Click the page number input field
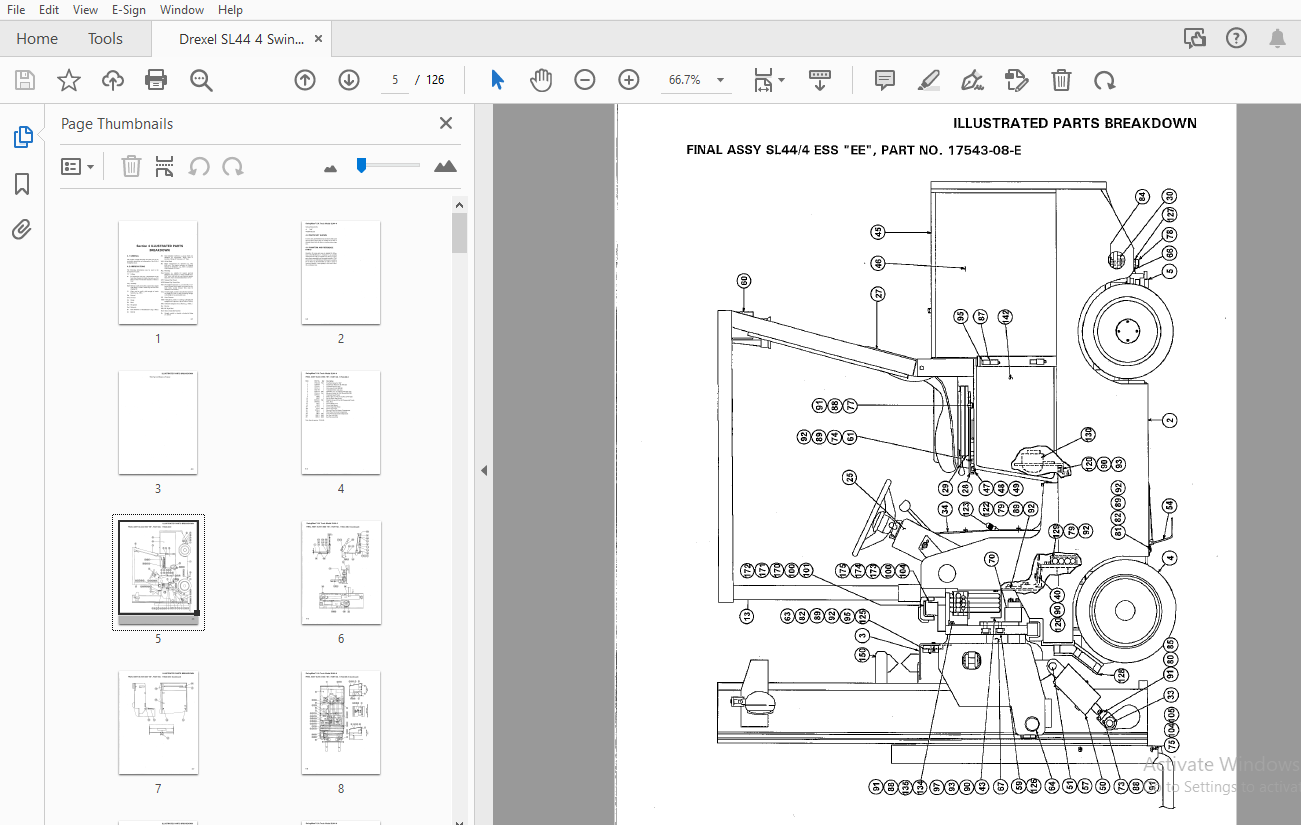The width and height of the screenshot is (1301, 825). pyautogui.click(x=394, y=80)
